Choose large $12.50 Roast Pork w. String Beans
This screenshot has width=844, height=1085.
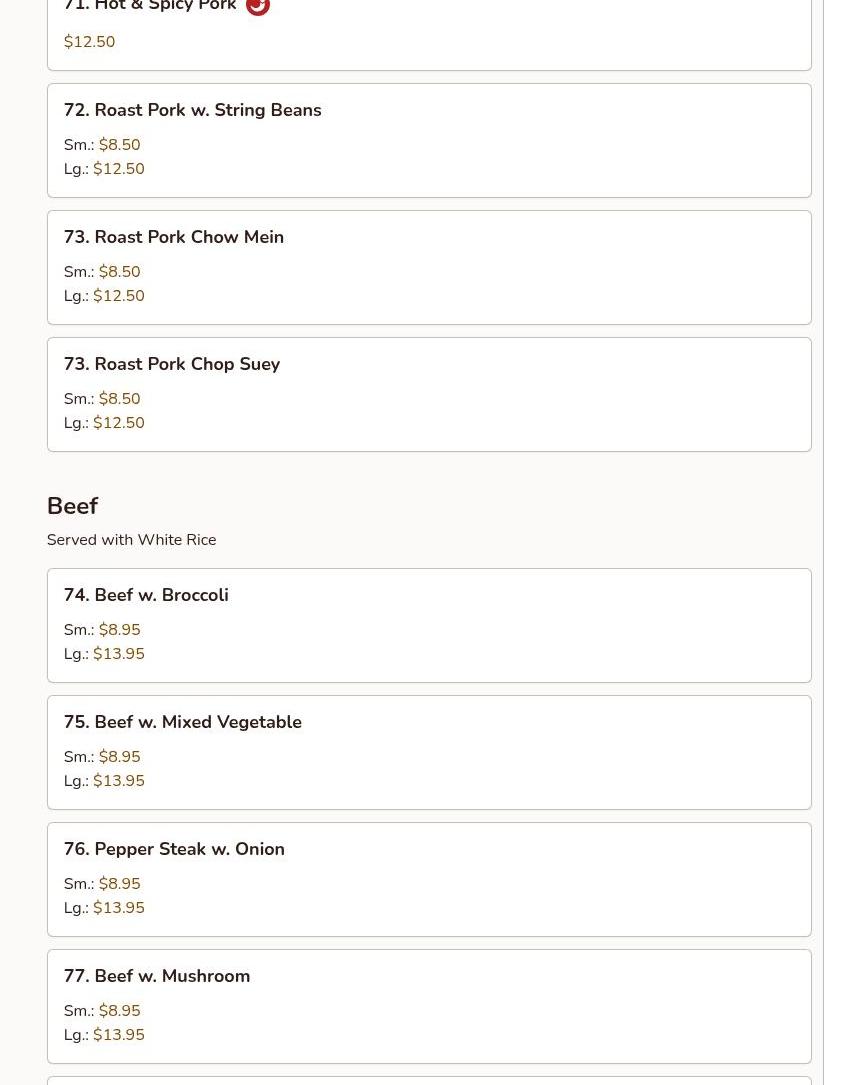[118, 169]
